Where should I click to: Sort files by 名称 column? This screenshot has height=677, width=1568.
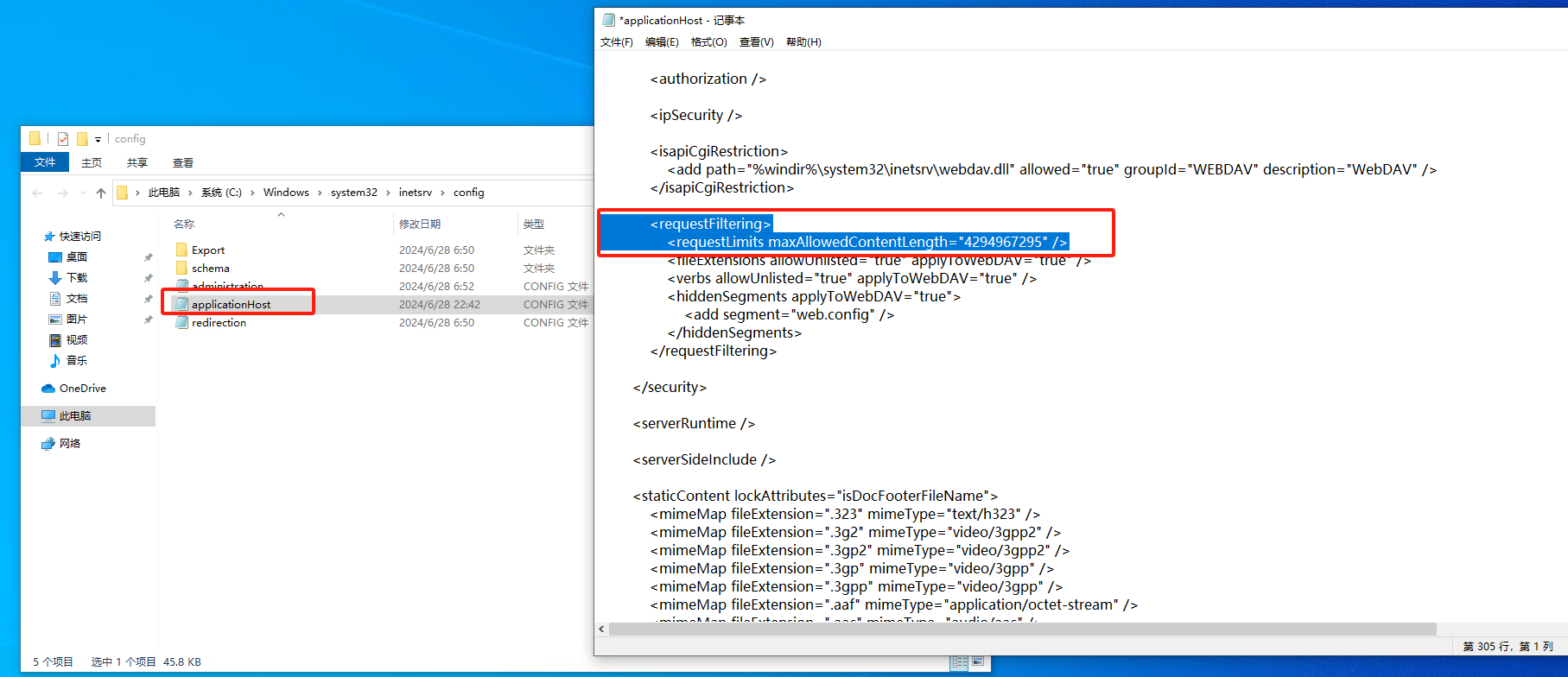click(184, 224)
